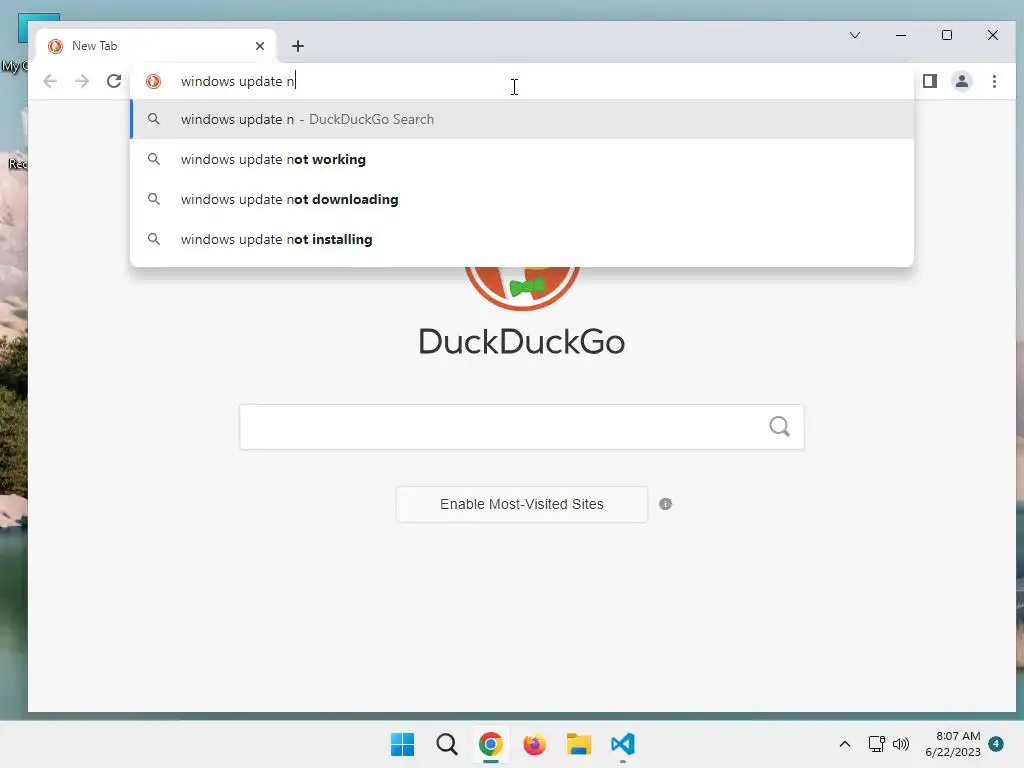This screenshot has height=768, width=1024.
Task: Click the Chrome taskbar icon
Action: (x=490, y=744)
